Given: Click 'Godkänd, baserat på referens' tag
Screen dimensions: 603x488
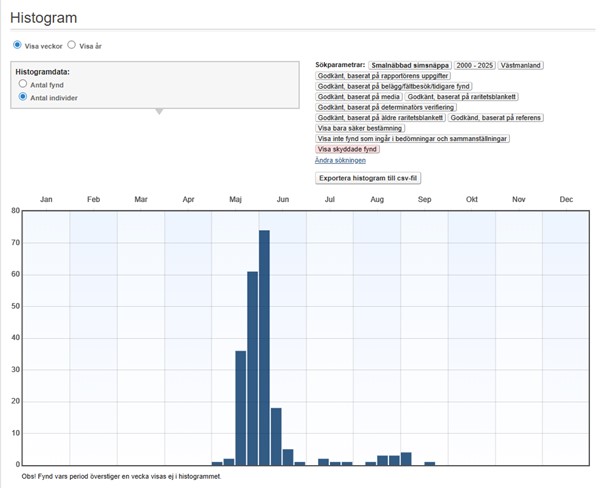Looking at the screenshot, I should pyautogui.click(x=495, y=118).
